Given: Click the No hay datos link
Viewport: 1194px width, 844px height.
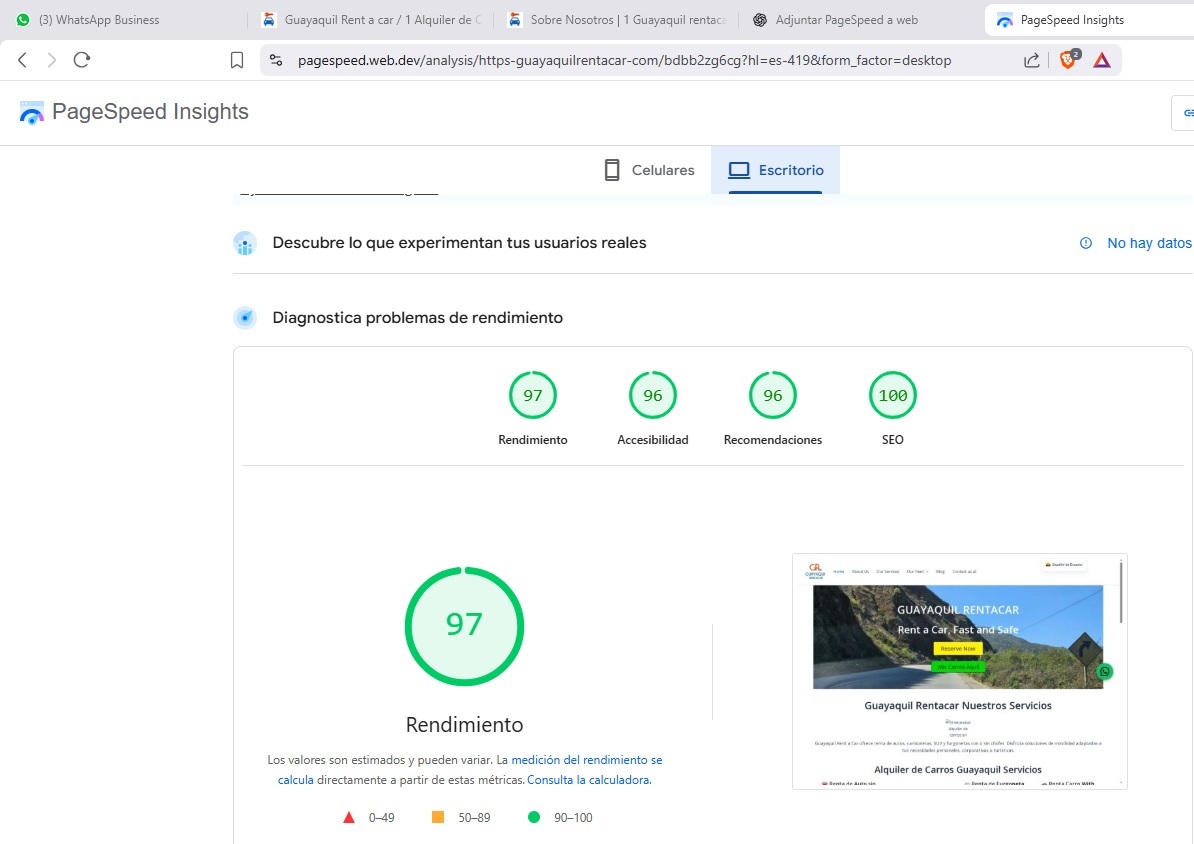Looking at the screenshot, I should point(1148,243).
